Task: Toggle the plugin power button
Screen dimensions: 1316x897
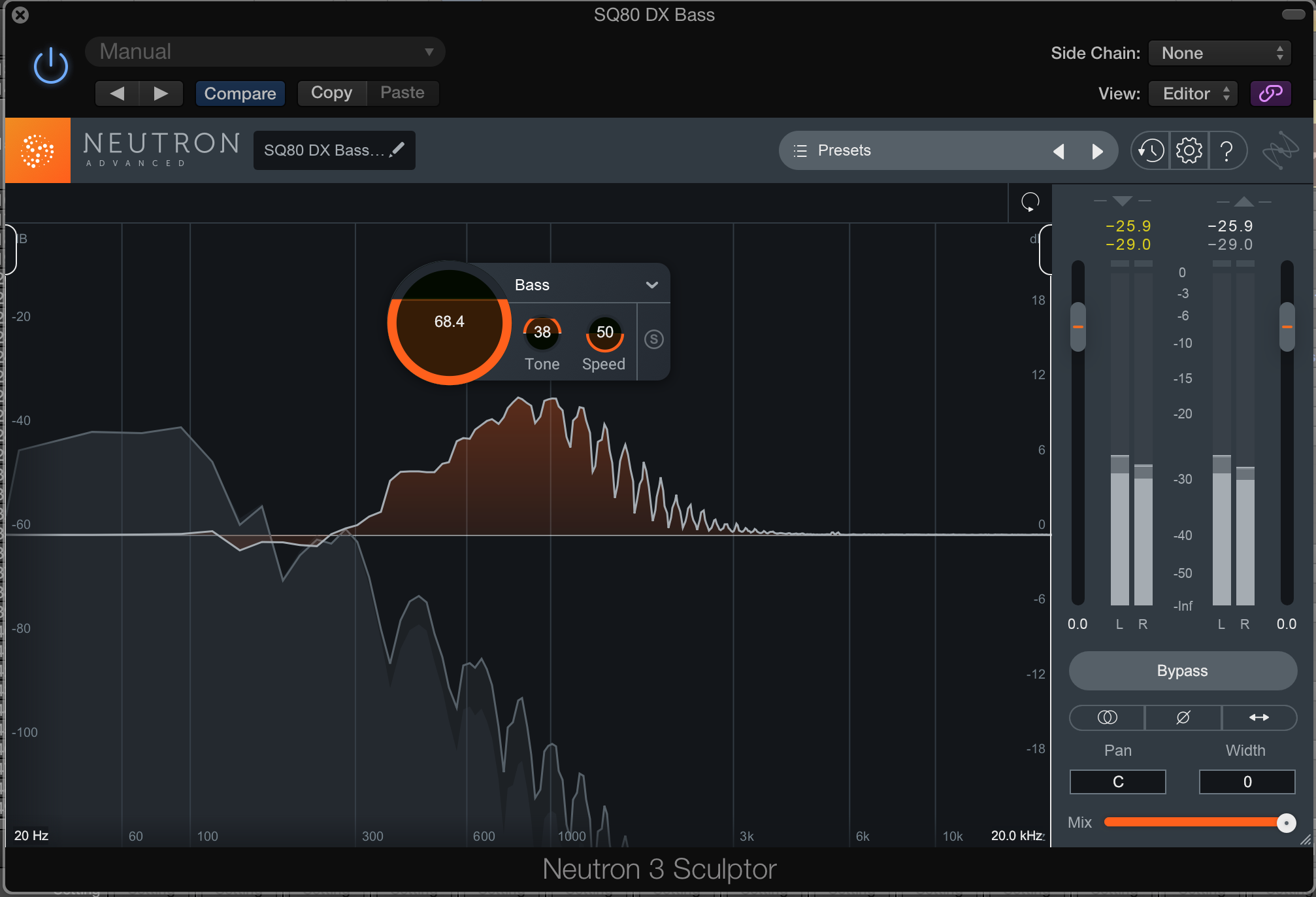Action: [51, 66]
